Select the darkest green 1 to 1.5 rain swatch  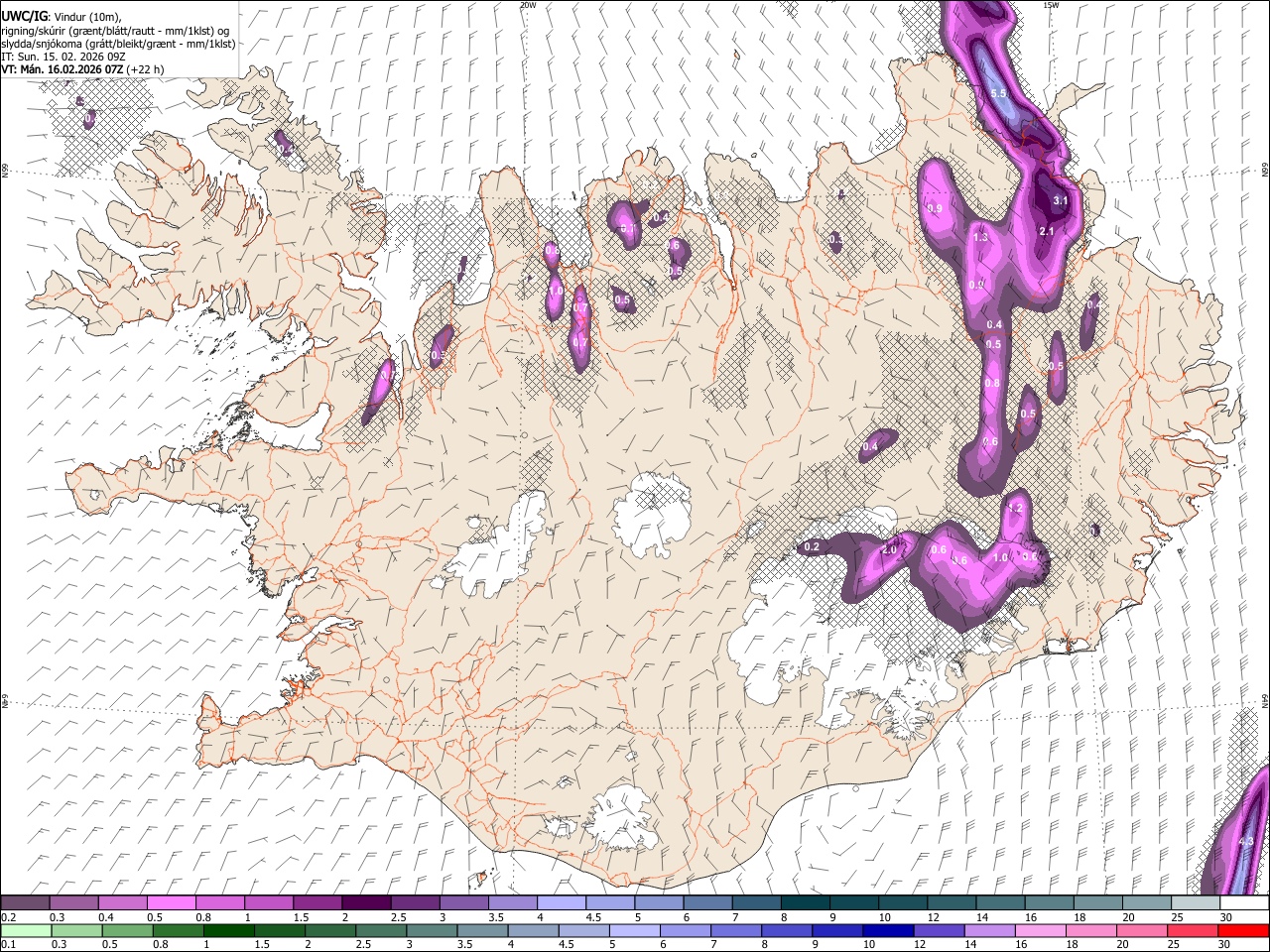[x=229, y=931]
